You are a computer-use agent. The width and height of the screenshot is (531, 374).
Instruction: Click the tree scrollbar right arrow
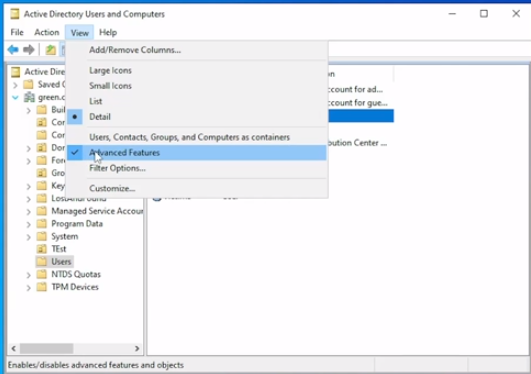pyautogui.click(x=137, y=349)
